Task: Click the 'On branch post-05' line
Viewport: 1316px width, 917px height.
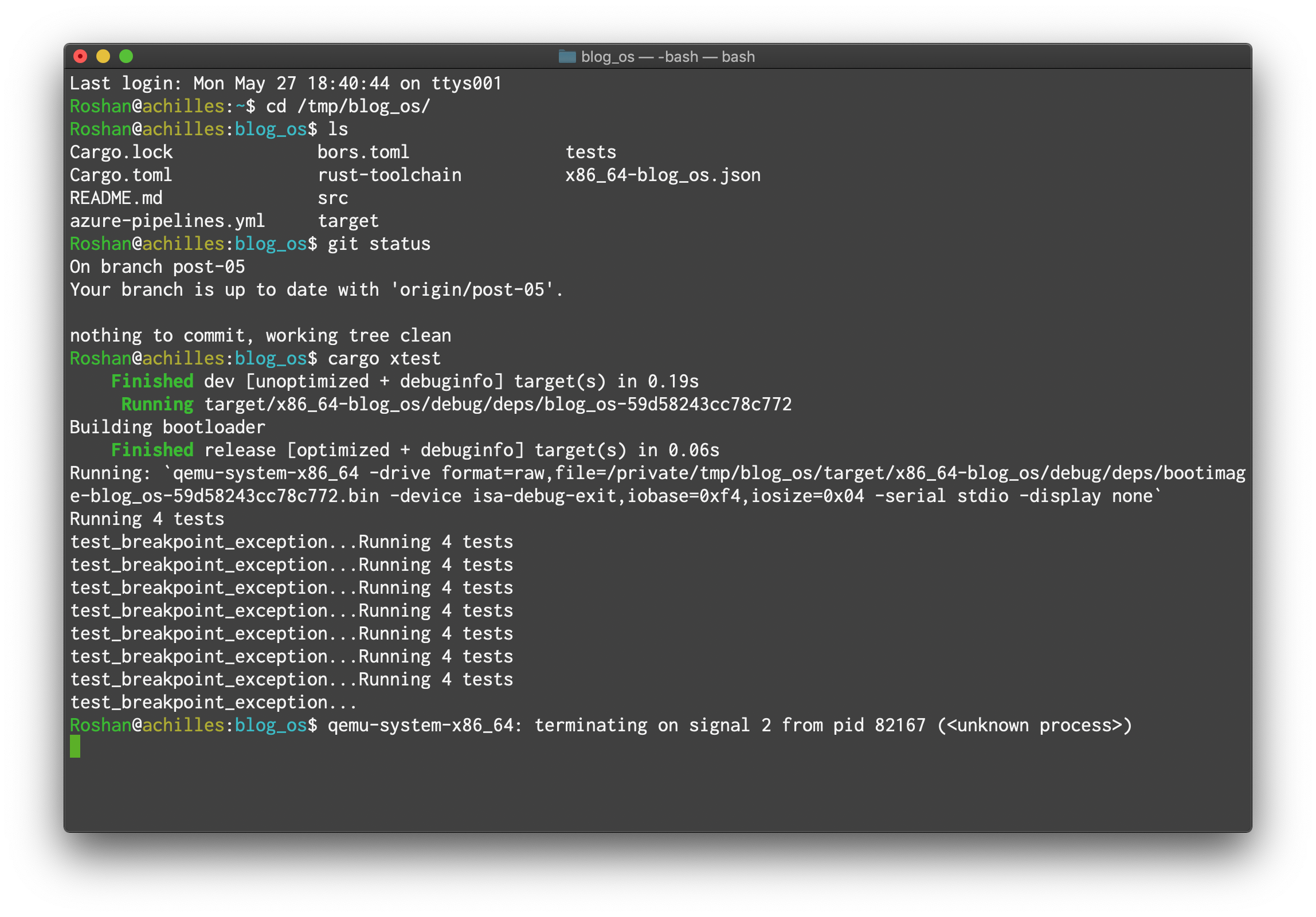Action: tap(157, 267)
